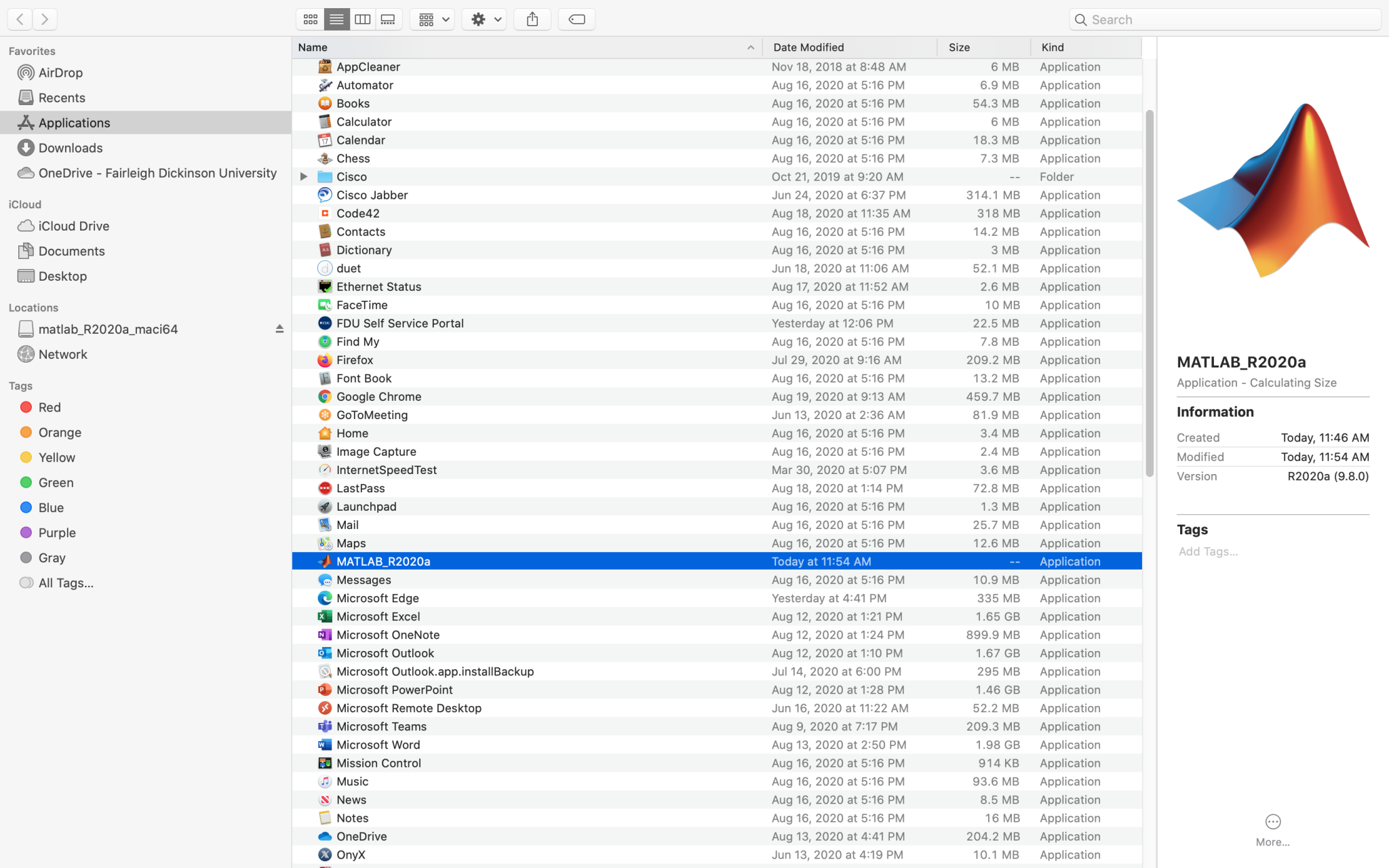Viewport: 1389px width, 868px height.
Task: Select the Microsoft Excel app icon
Action: (x=325, y=616)
